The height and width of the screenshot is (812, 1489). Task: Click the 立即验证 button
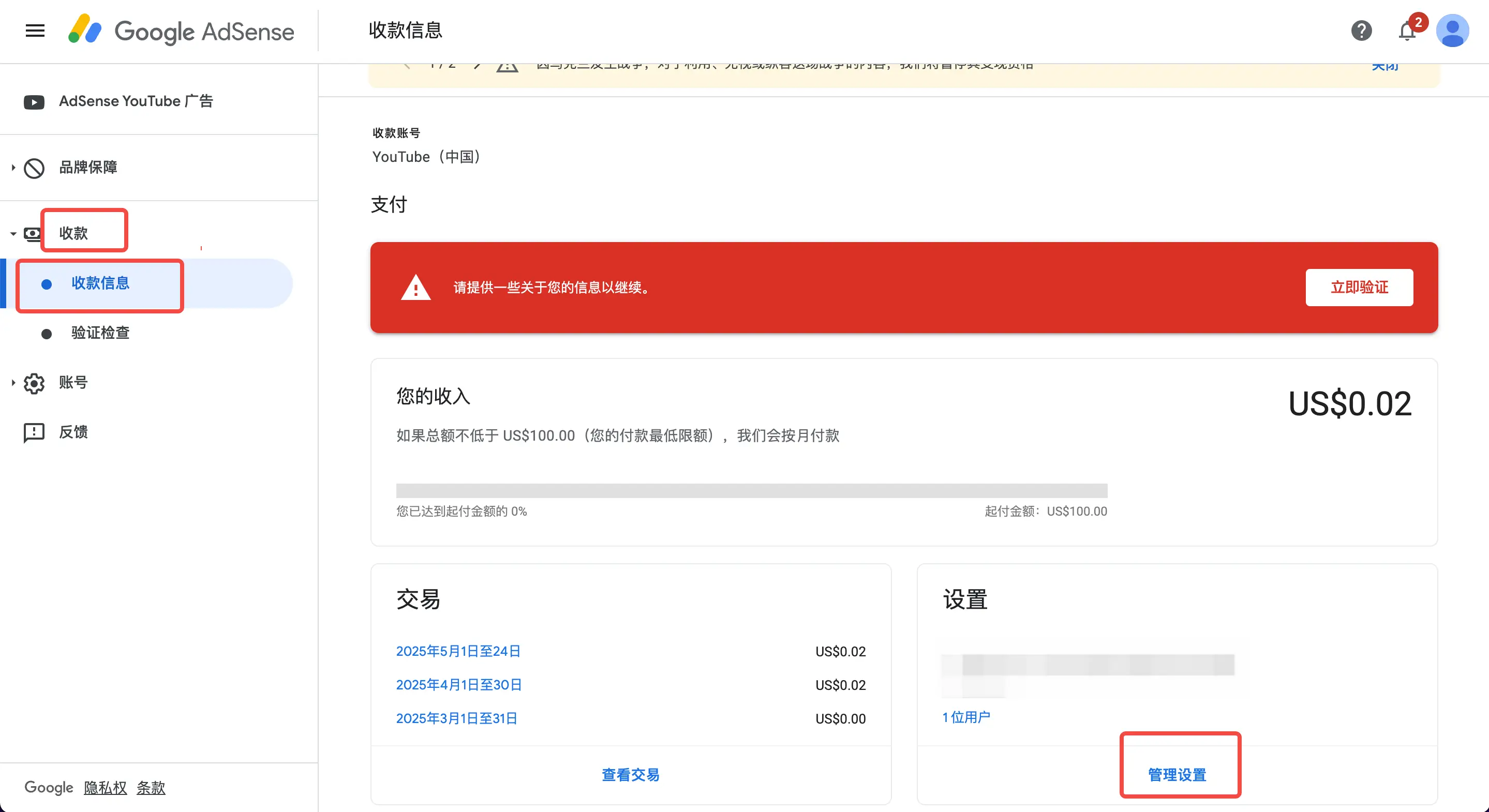coord(1359,288)
